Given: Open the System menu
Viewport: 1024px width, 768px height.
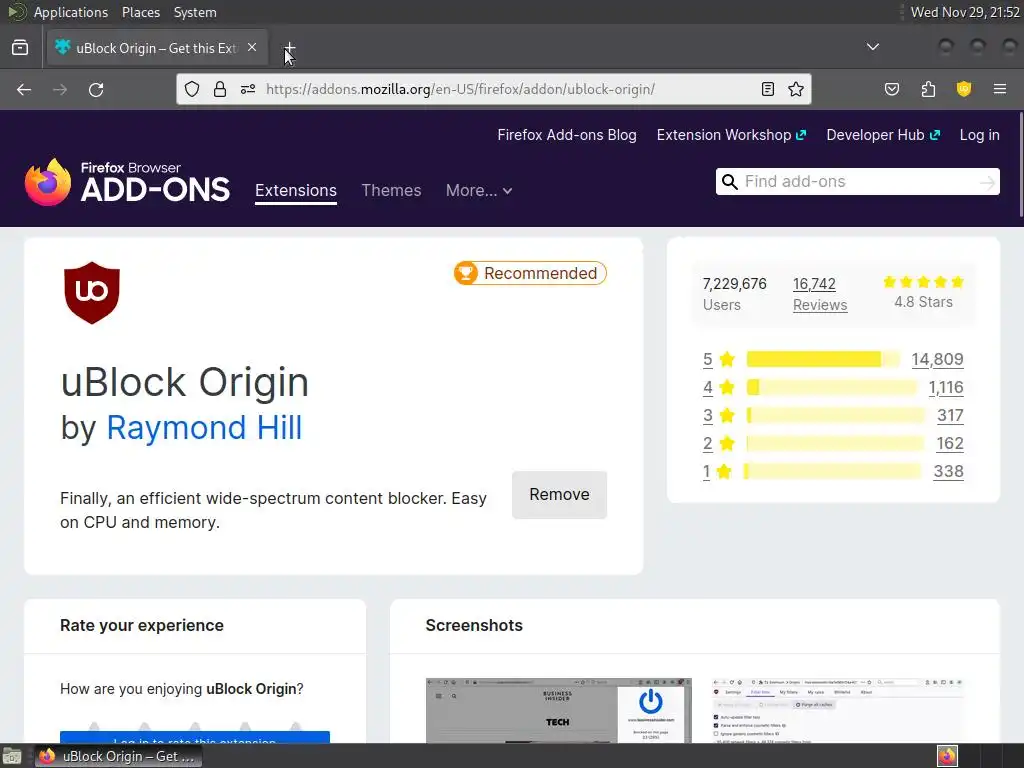Looking at the screenshot, I should (x=195, y=12).
